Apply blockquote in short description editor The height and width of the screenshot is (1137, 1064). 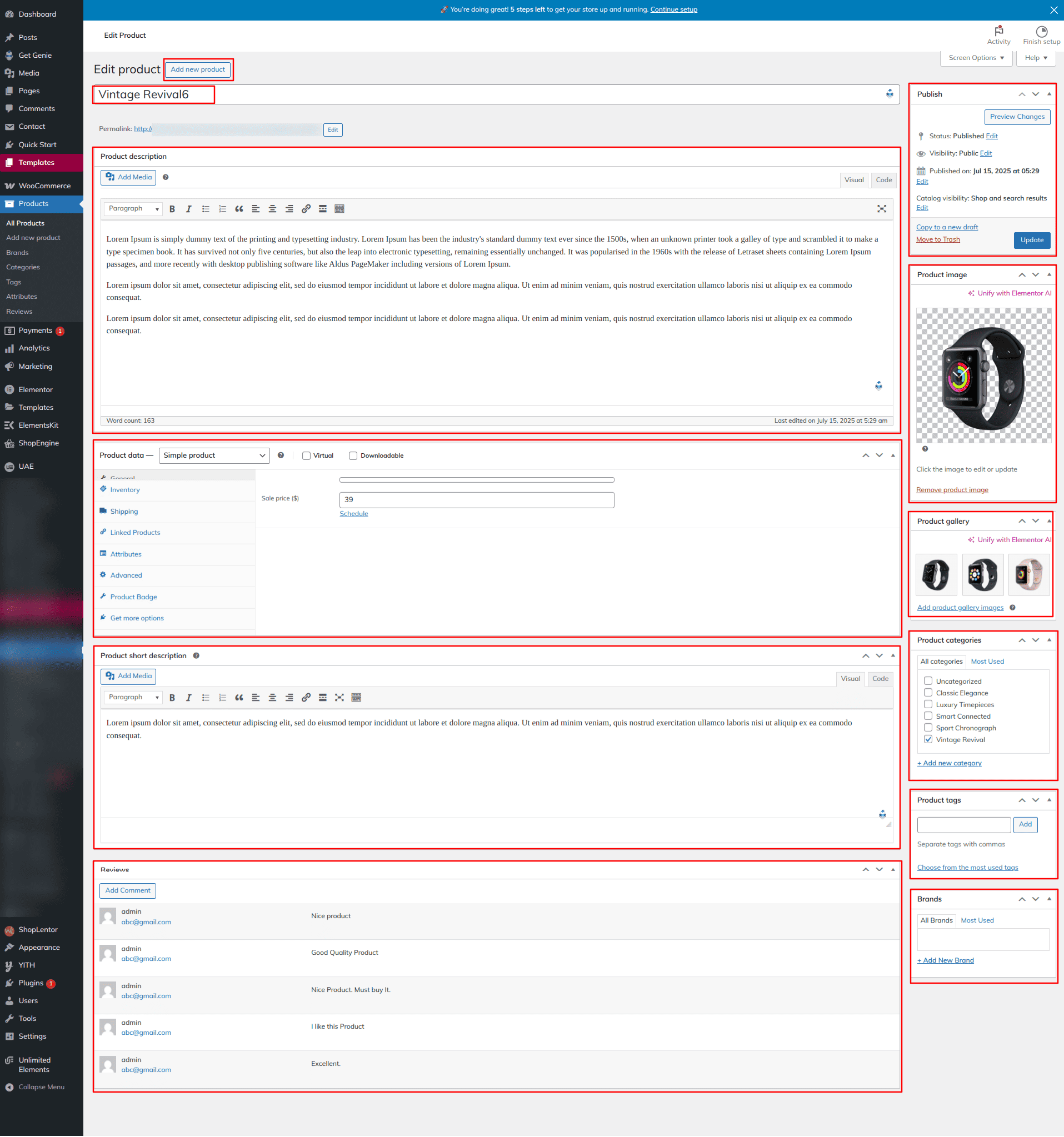(239, 698)
